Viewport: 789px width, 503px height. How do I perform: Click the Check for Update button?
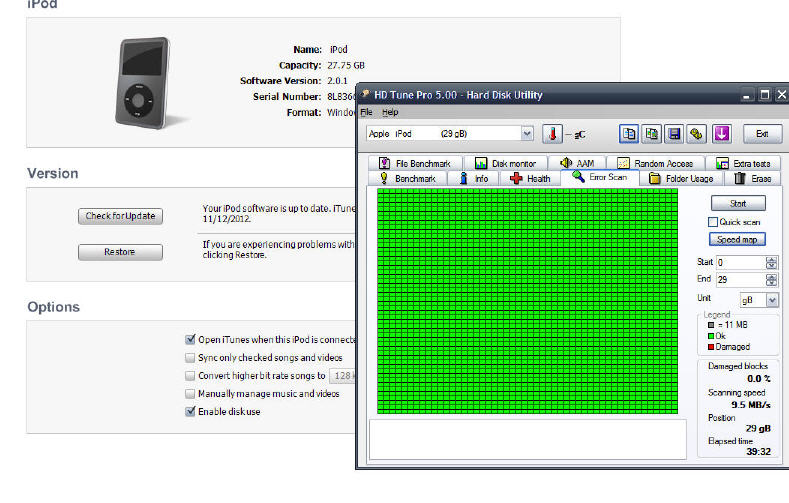[x=119, y=216]
